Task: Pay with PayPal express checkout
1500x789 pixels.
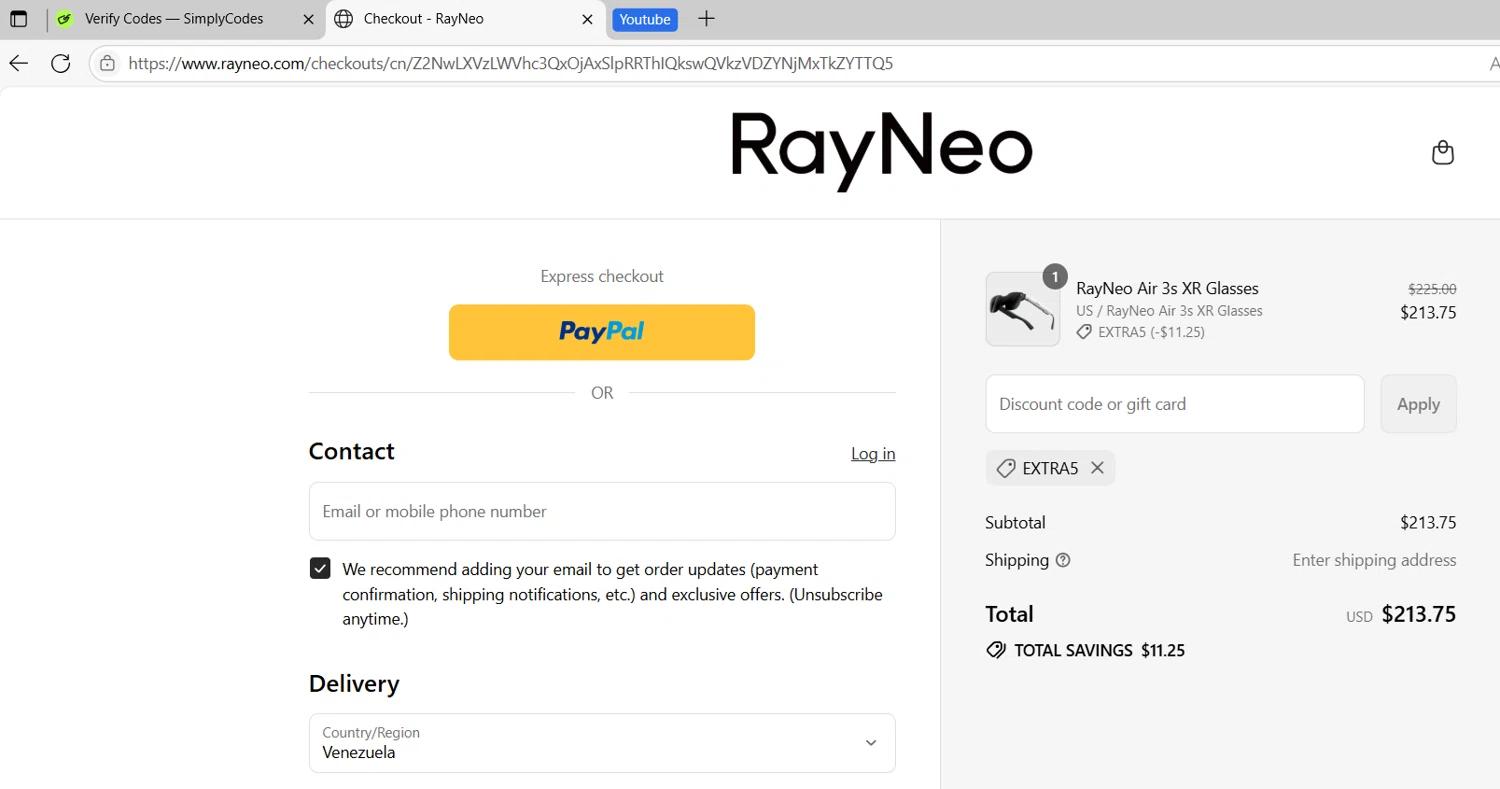Action: click(x=602, y=332)
